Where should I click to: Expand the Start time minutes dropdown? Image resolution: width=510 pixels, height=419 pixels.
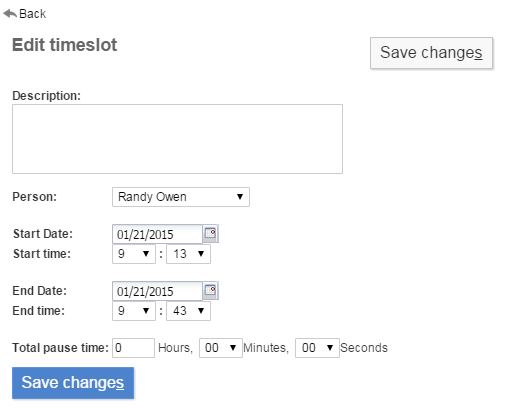pyautogui.click(x=188, y=254)
